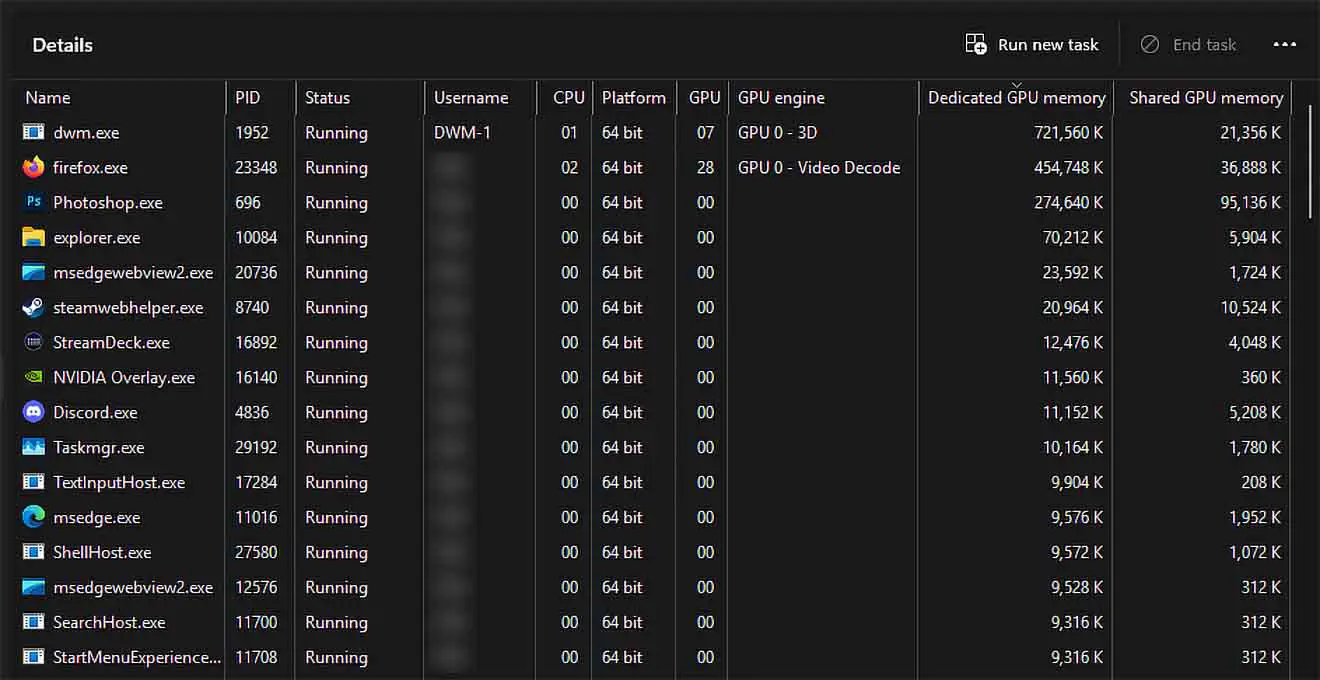Click the Run new task button

pos(1032,45)
